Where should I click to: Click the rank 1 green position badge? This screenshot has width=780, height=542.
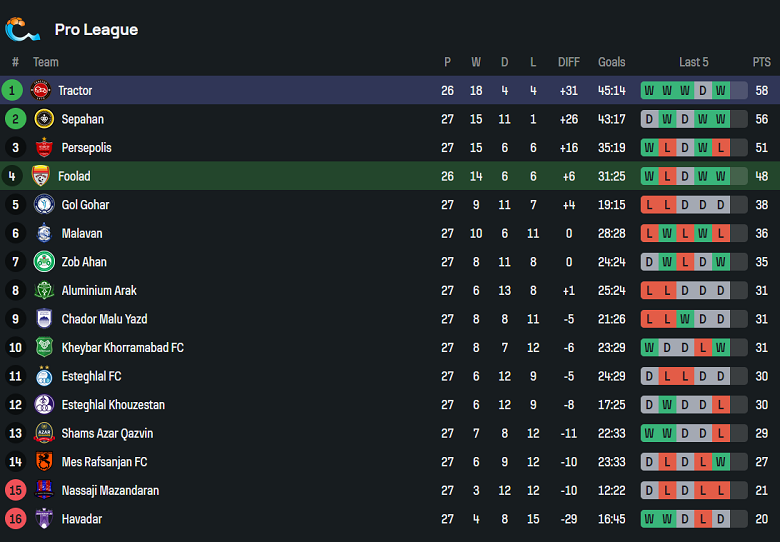tap(13, 91)
